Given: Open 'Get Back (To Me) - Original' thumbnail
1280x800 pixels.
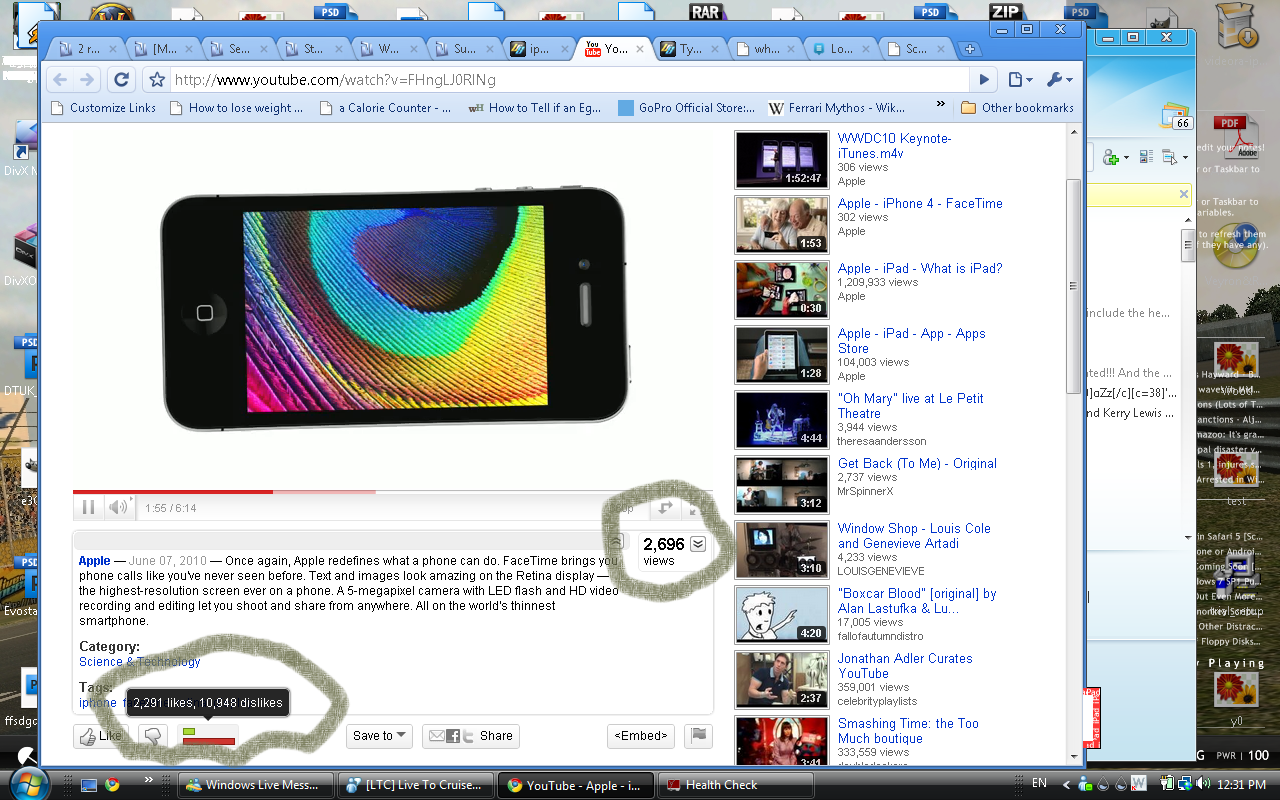Looking at the screenshot, I should (782, 485).
